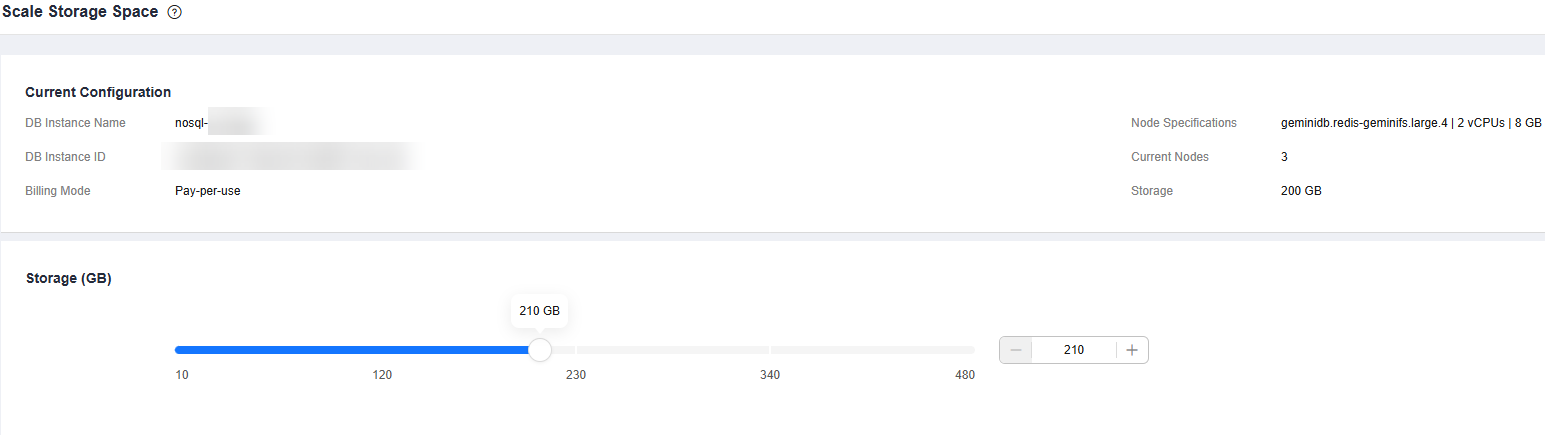The image size is (1545, 435).
Task: Click the 480 mark label under the slider
Action: pos(964,375)
